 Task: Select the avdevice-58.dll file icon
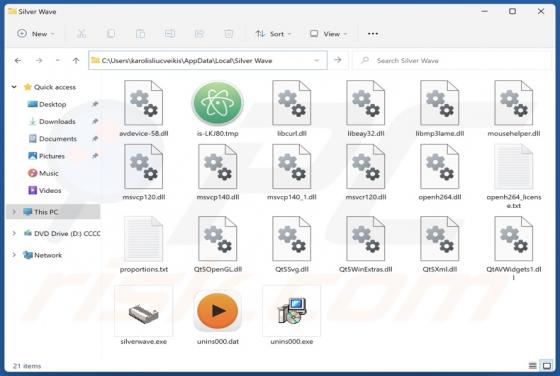144,103
